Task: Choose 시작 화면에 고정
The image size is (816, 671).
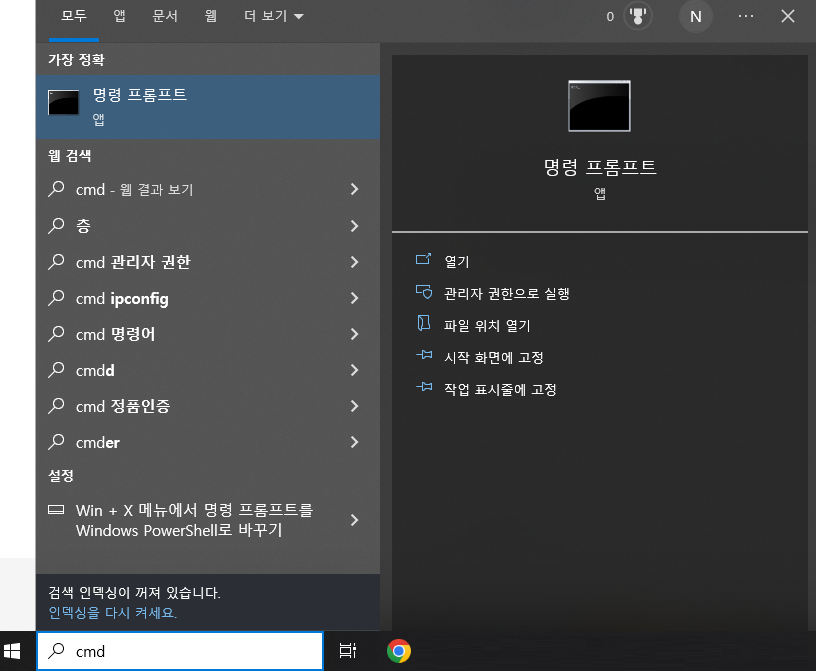Action: [494, 357]
